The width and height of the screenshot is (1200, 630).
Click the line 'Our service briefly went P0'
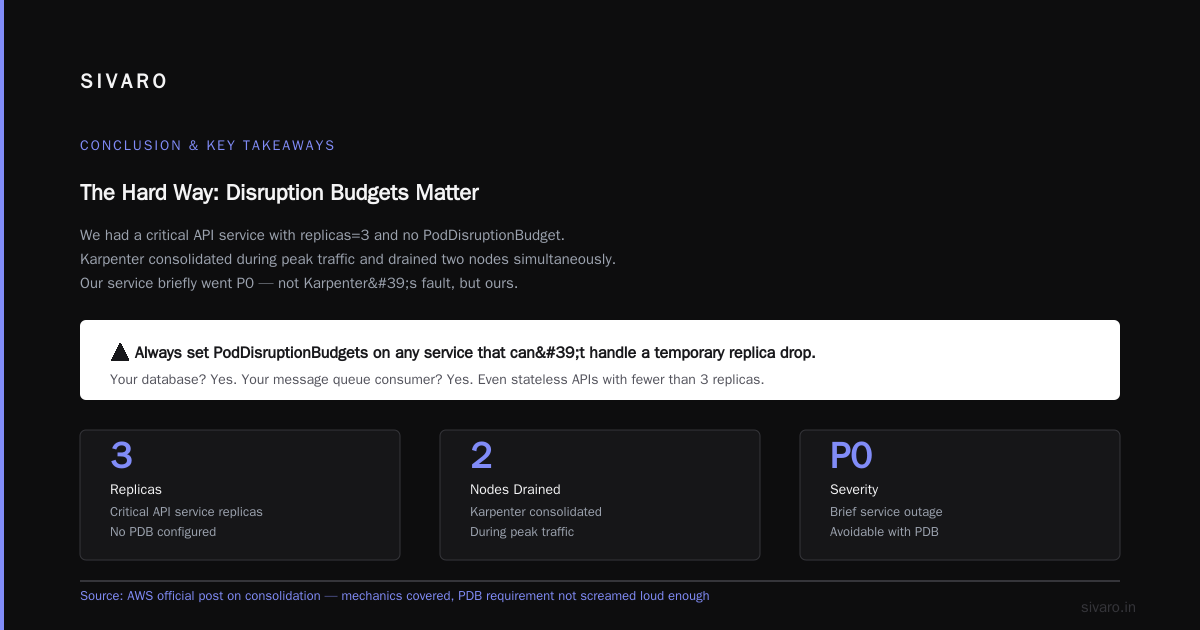click(299, 283)
